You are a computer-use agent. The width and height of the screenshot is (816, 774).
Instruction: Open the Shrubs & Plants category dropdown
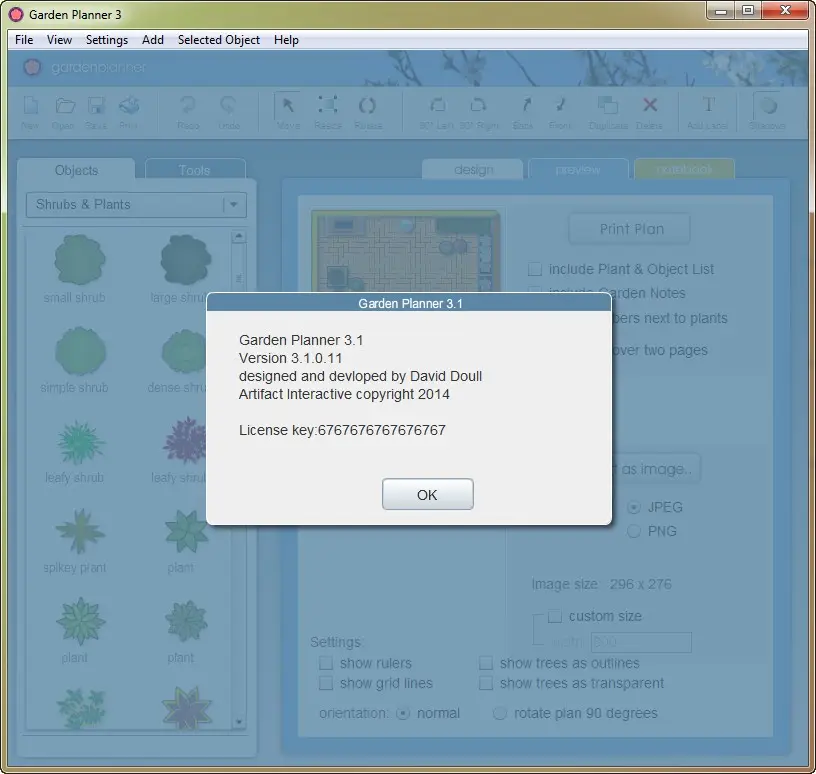click(x=136, y=205)
